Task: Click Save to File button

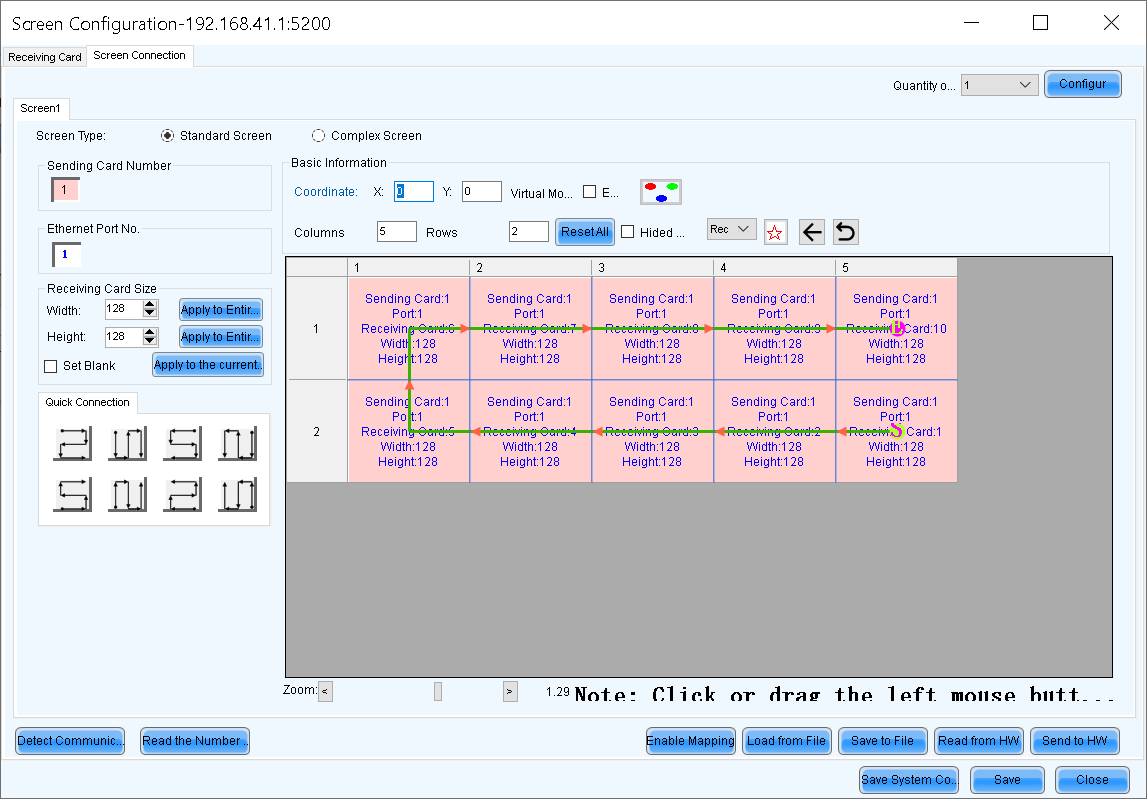Action: (x=883, y=740)
